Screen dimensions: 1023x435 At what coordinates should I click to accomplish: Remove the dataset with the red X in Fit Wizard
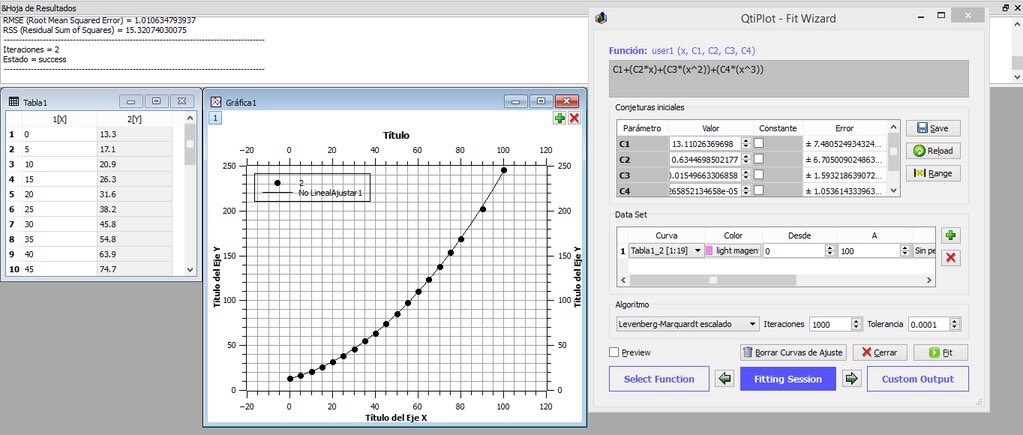(951, 258)
